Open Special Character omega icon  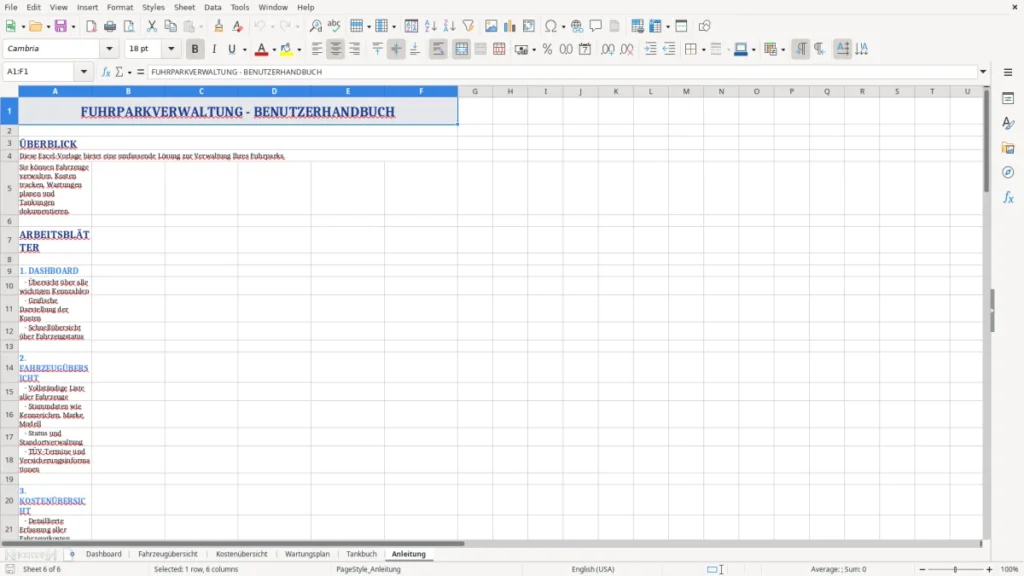[x=551, y=26]
